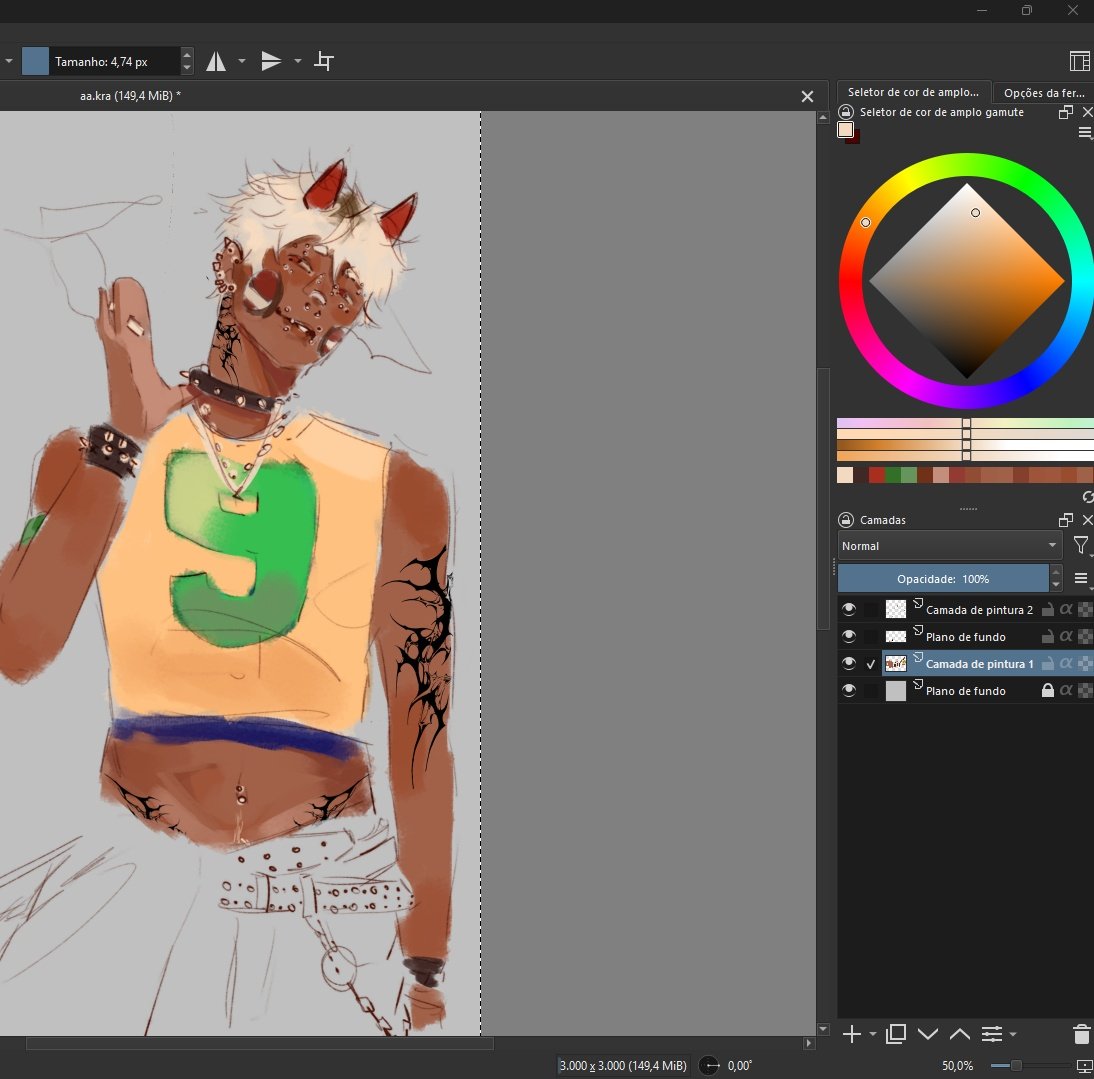Uncheck the Camada de pintura 1 checkmark box

(871, 664)
